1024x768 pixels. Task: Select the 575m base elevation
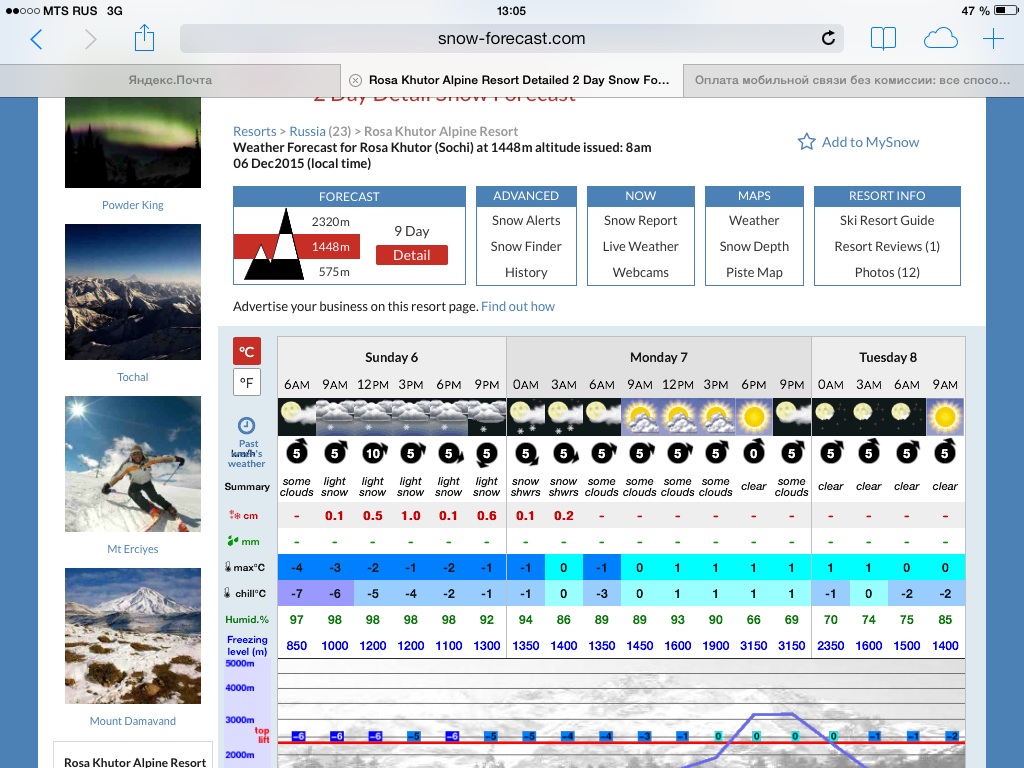[x=333, y=272]
